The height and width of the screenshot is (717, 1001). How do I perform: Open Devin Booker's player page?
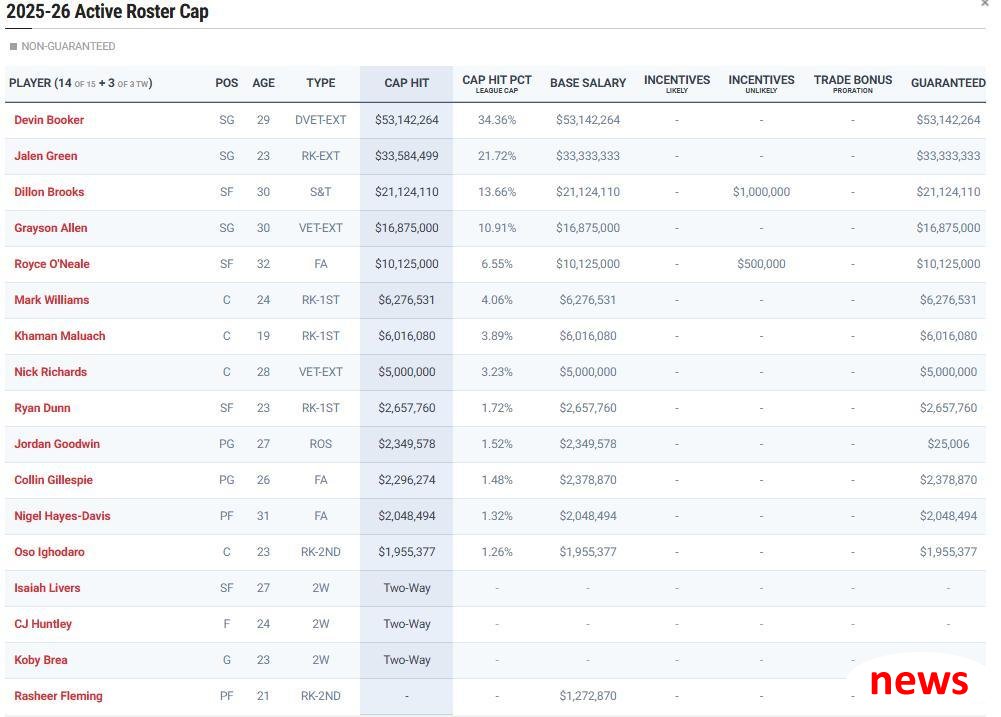click(49, 120)
